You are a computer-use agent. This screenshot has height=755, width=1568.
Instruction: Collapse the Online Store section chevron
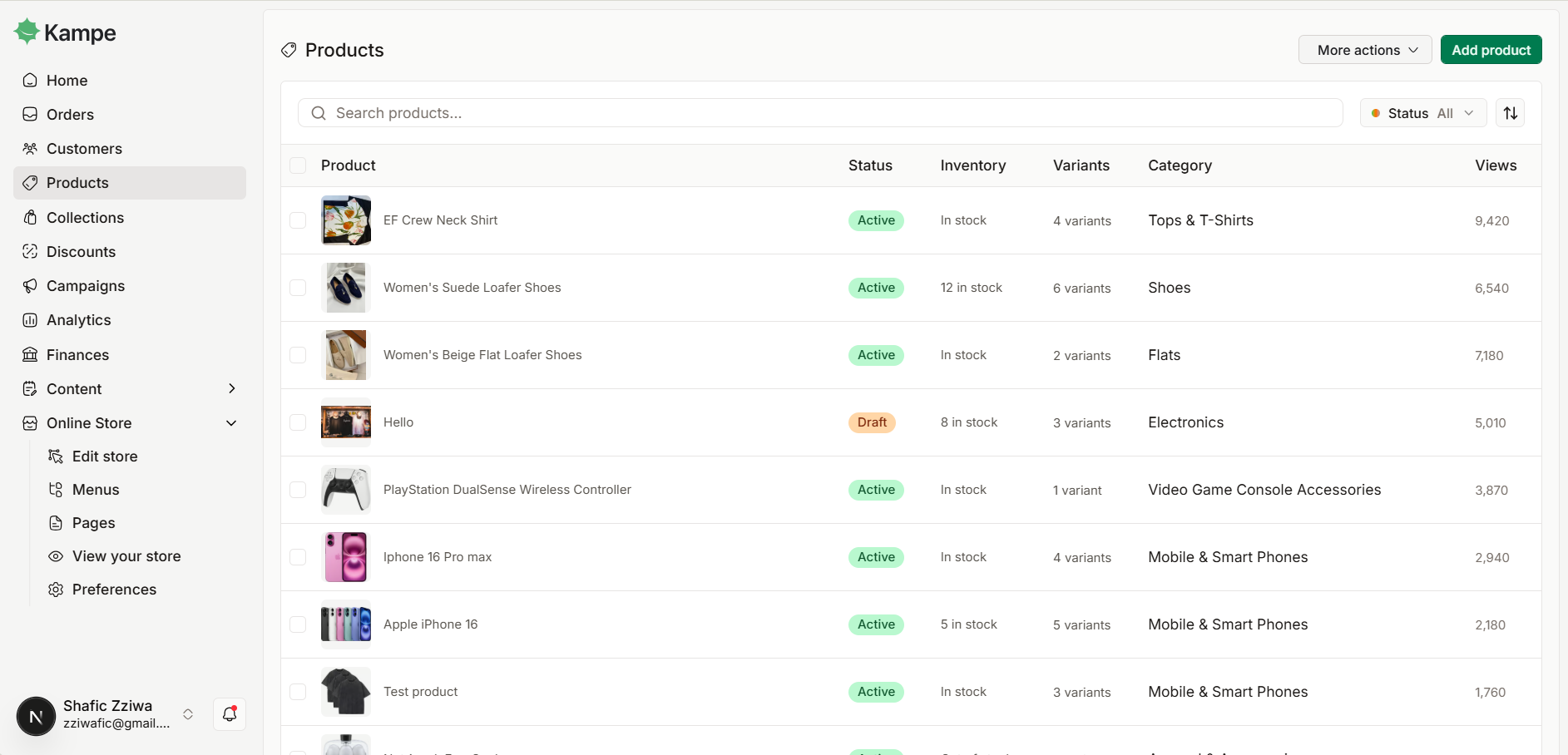231,423
